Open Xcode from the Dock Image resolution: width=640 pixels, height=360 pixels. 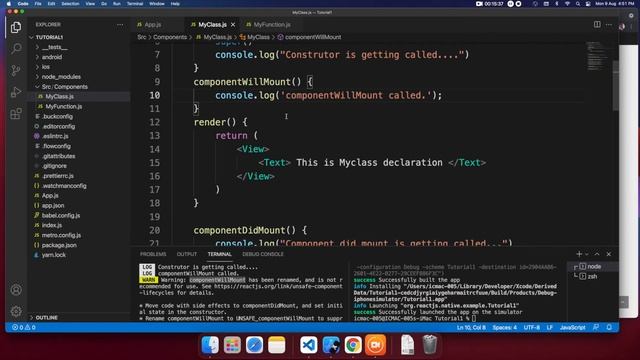click(331, 345)
